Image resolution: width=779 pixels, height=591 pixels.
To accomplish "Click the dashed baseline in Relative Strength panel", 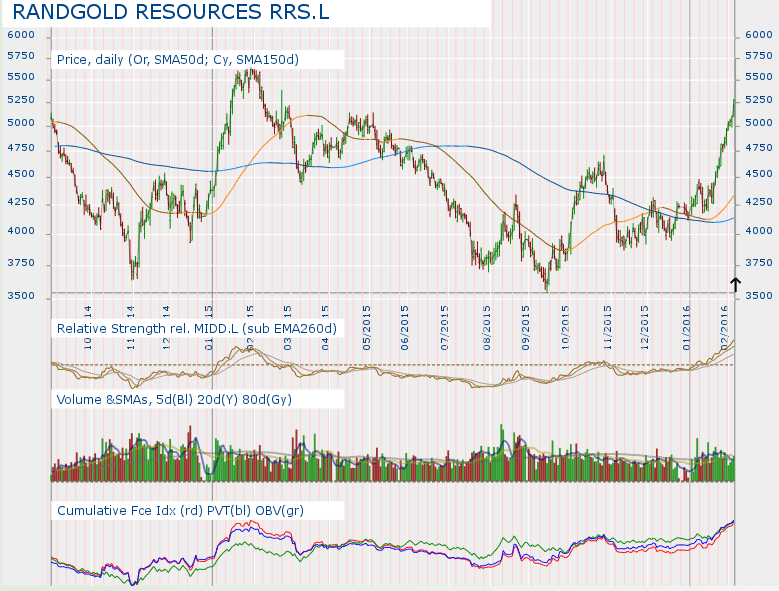I will (x=400, y=364).
